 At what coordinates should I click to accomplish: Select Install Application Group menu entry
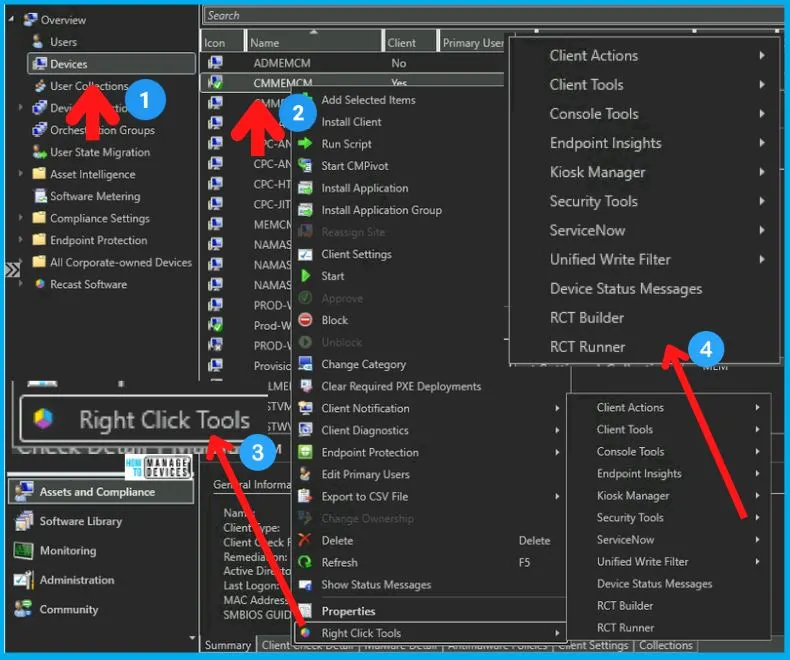[x=381, y=210]
